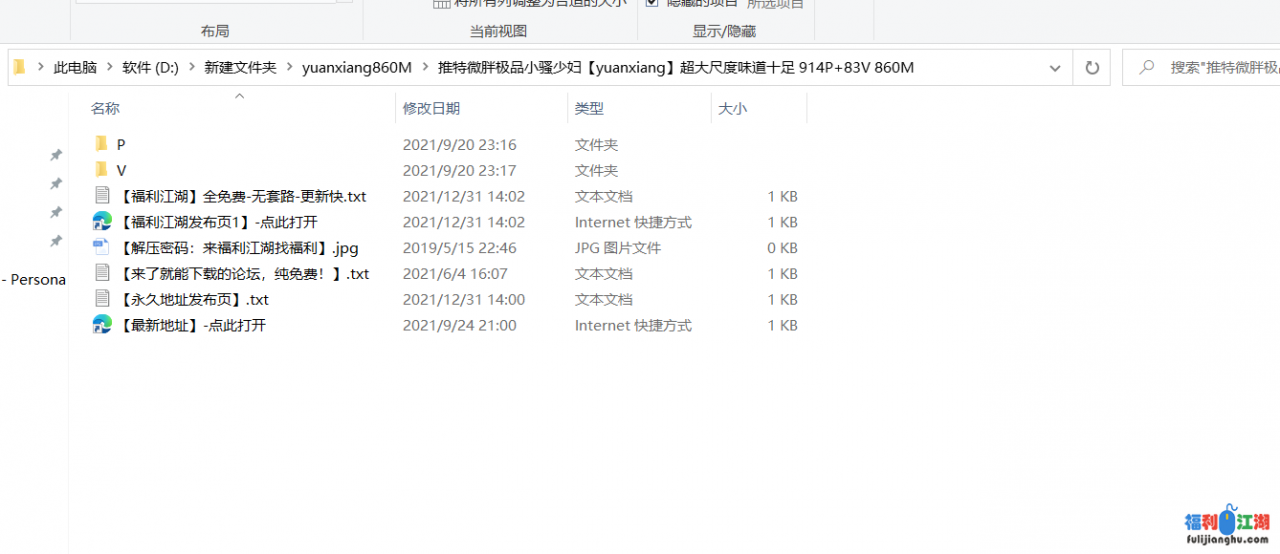Expand the chevron after 此电脑 in the path
Viewport: 1280px width, 554px height.
110,68
